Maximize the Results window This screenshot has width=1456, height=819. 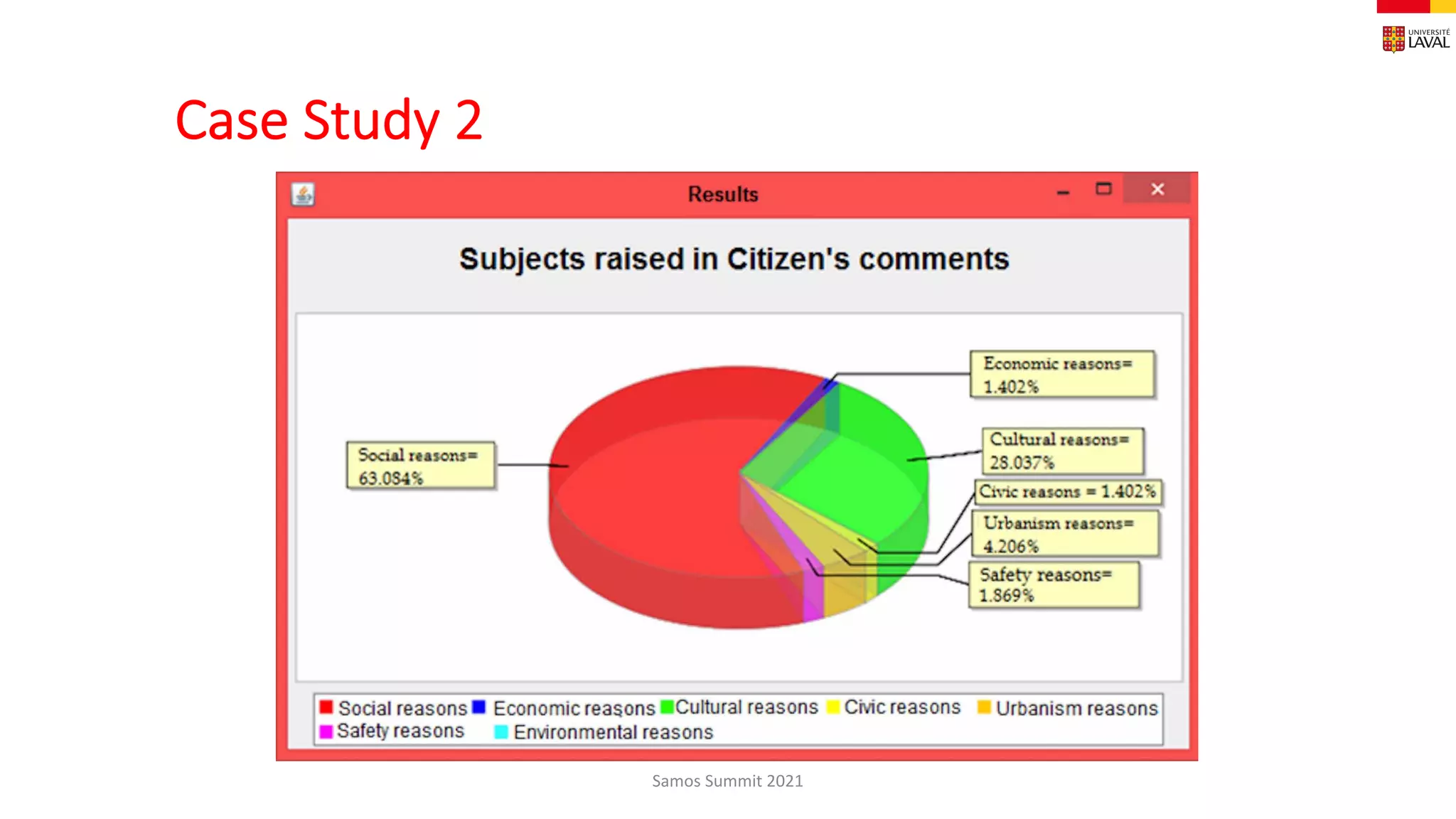(1103, 189)
